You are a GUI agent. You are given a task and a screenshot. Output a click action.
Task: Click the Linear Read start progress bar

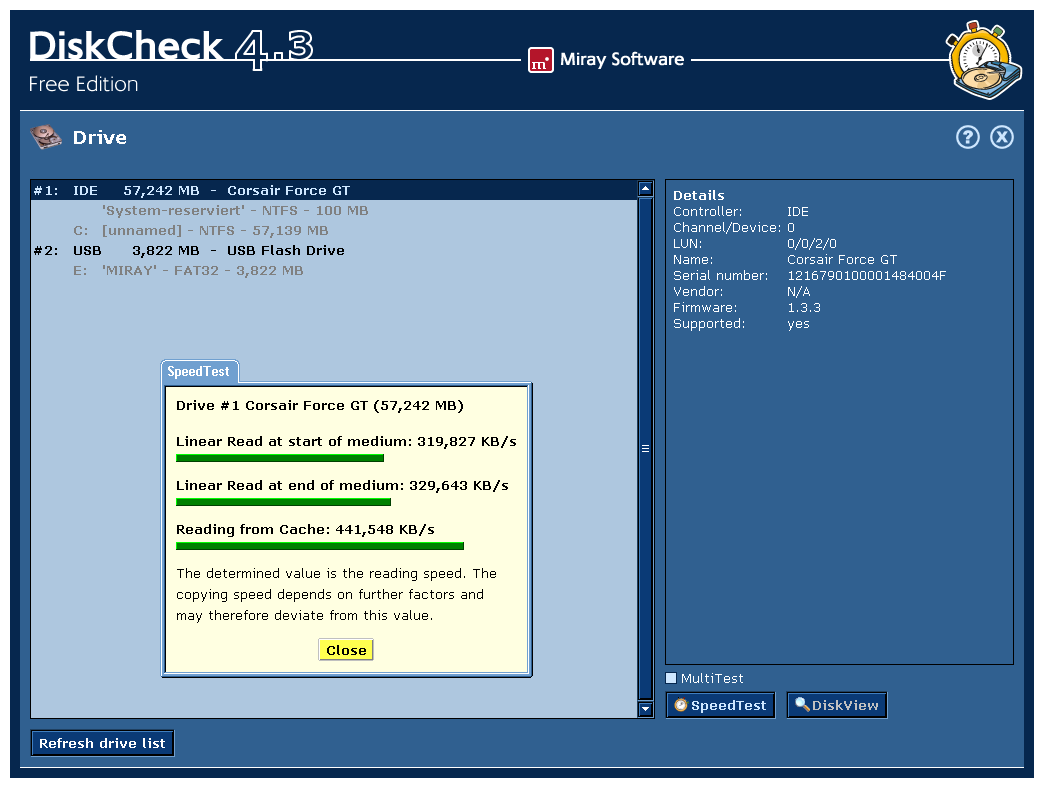[280, 458]
